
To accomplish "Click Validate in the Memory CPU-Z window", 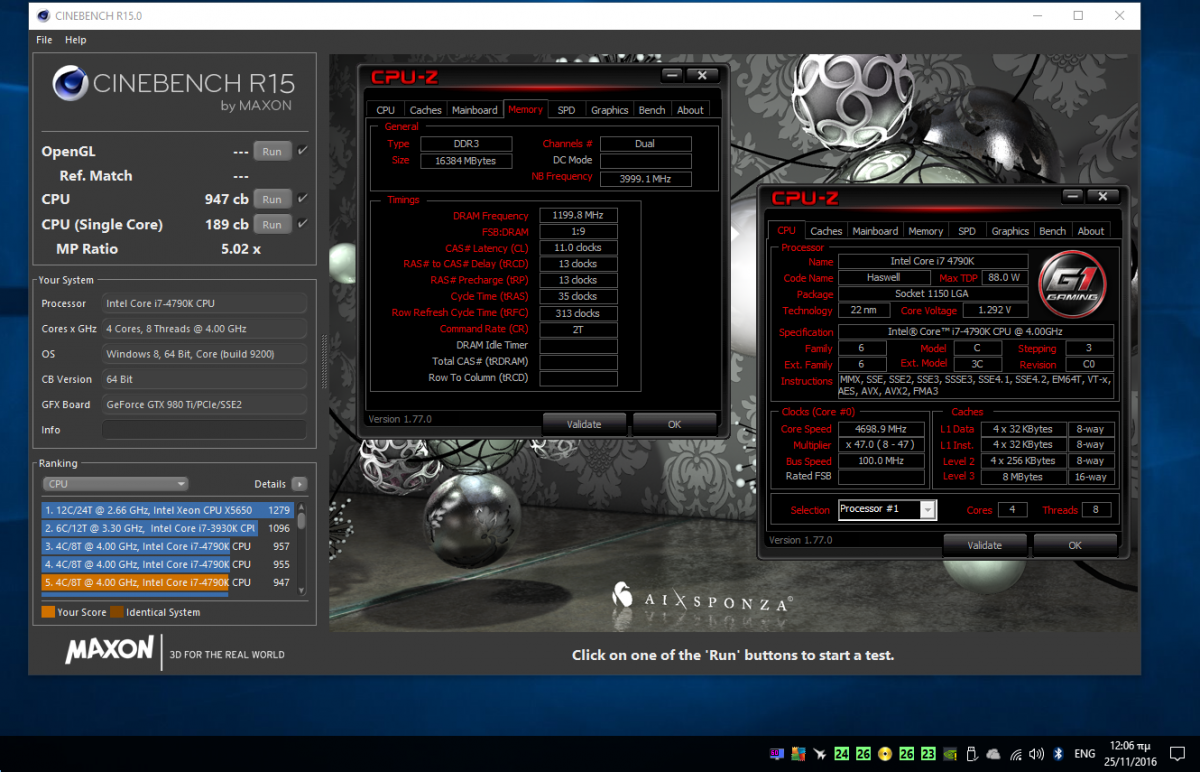I will 584,424.
